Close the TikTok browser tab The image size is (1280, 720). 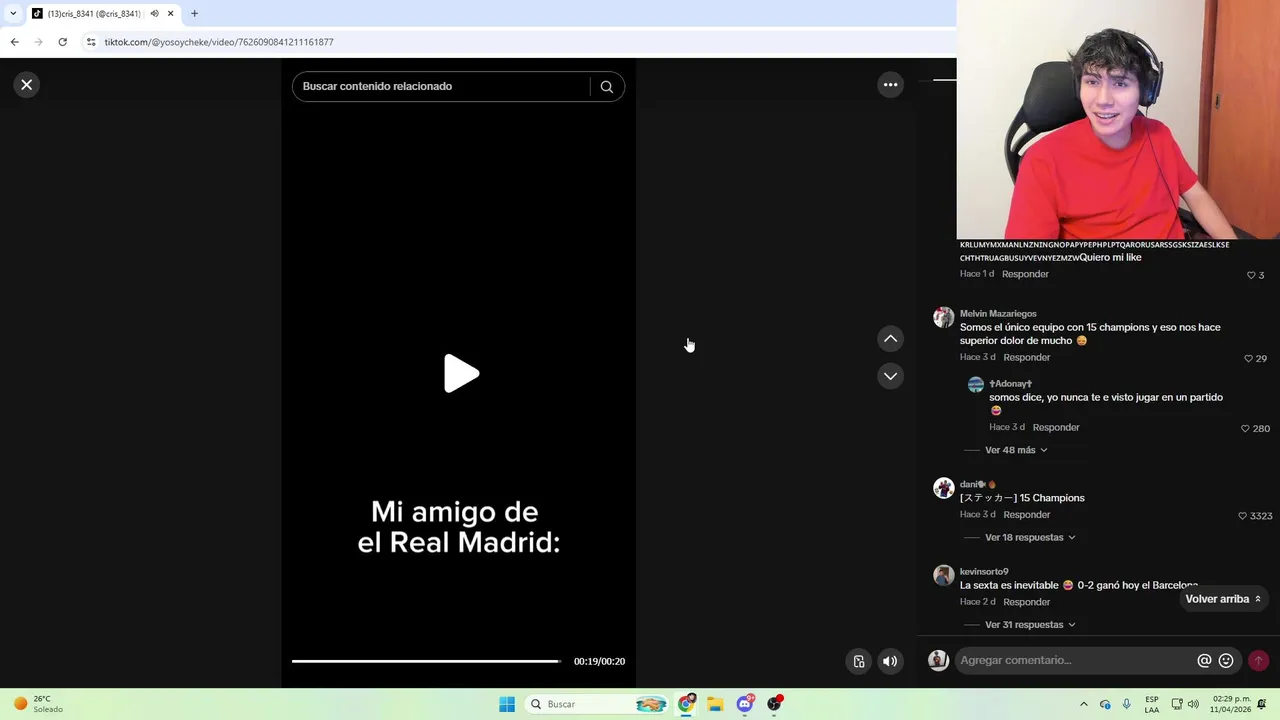point(170,14)
